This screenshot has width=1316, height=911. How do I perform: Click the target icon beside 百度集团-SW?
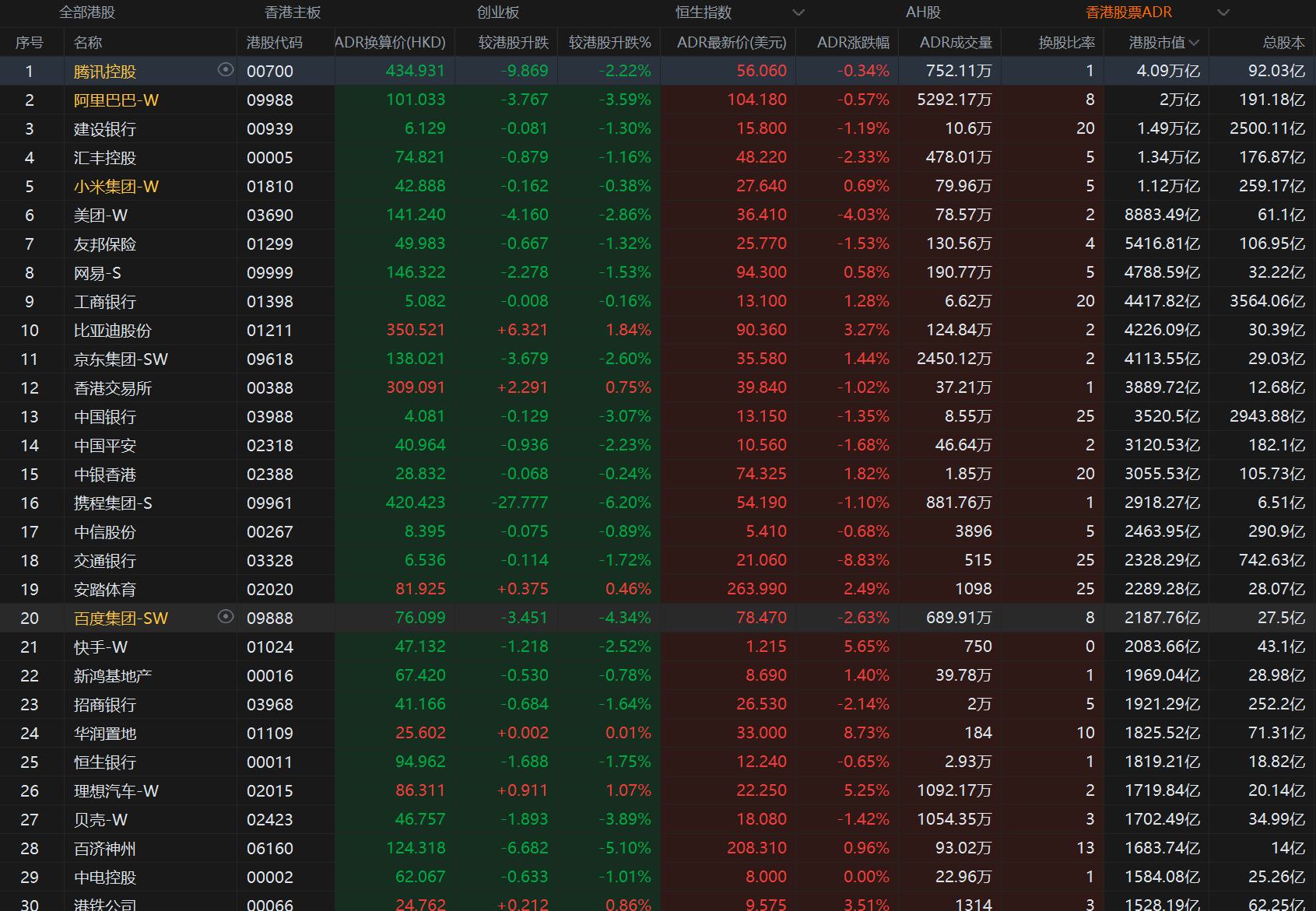coord(226,617)
